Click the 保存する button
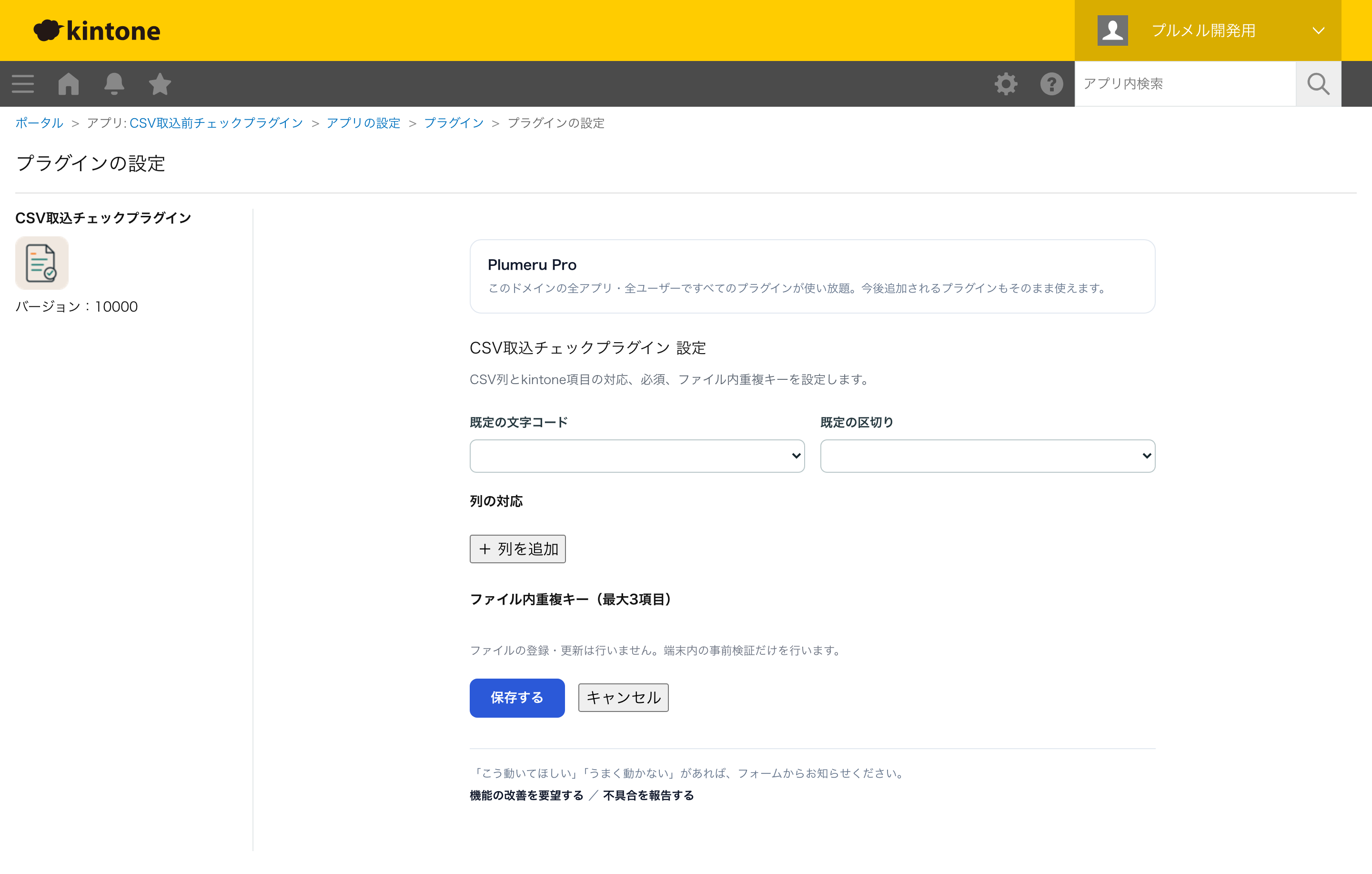The width and height of the screenshot is (1372, 874). pos(517,697)
